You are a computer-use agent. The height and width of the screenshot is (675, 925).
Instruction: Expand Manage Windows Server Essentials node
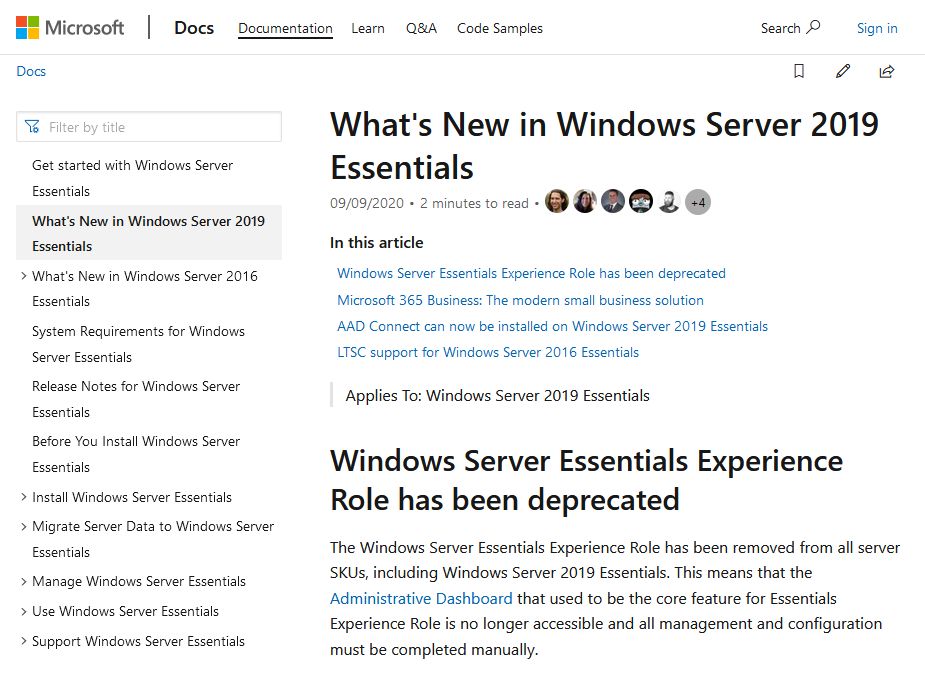tap(24, 581)
